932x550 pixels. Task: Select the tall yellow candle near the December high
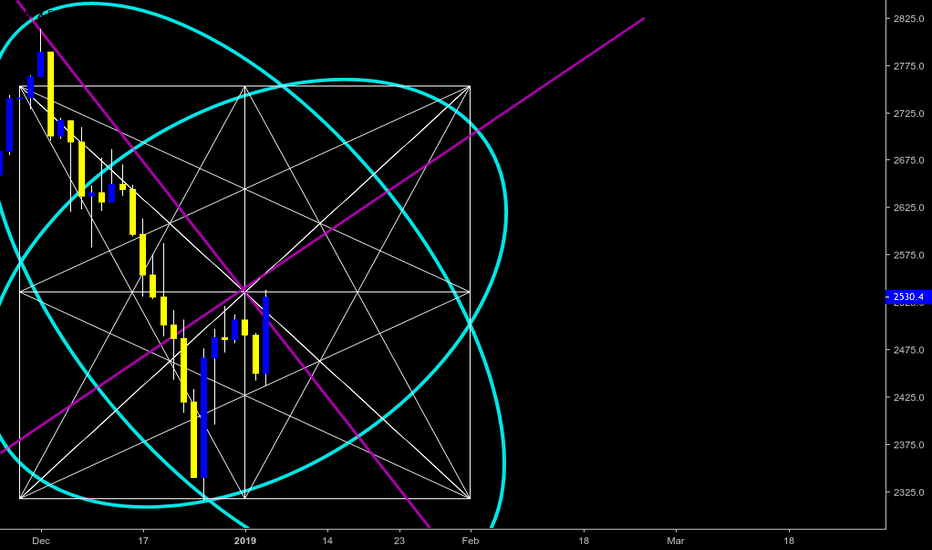[51, 94]
